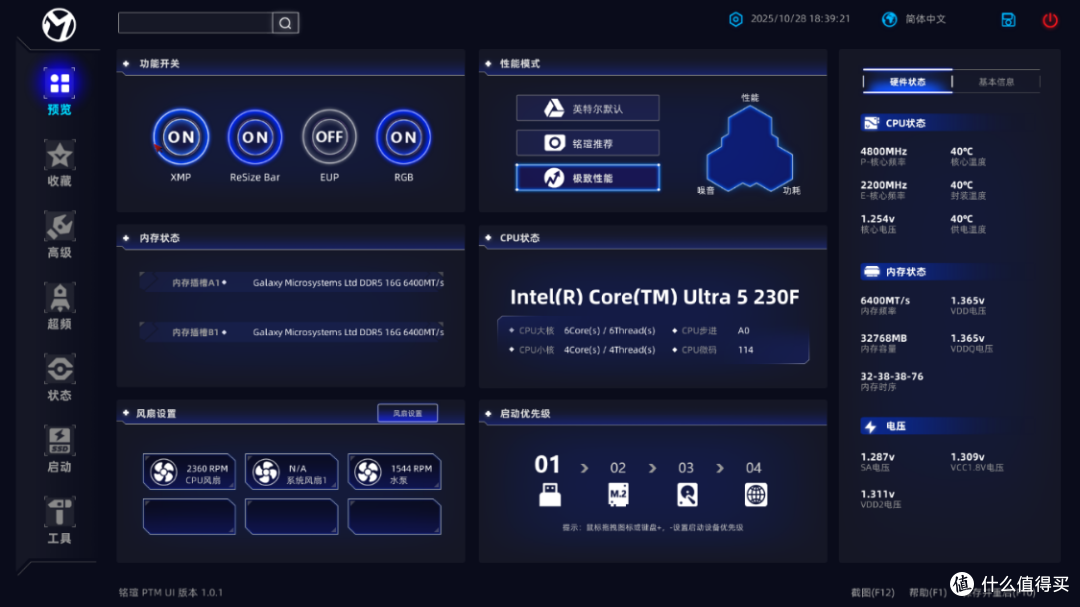The image size is (1080, 607).
Task: Click the 32768MB memory capacity value
Action: [x=884, y=338]
